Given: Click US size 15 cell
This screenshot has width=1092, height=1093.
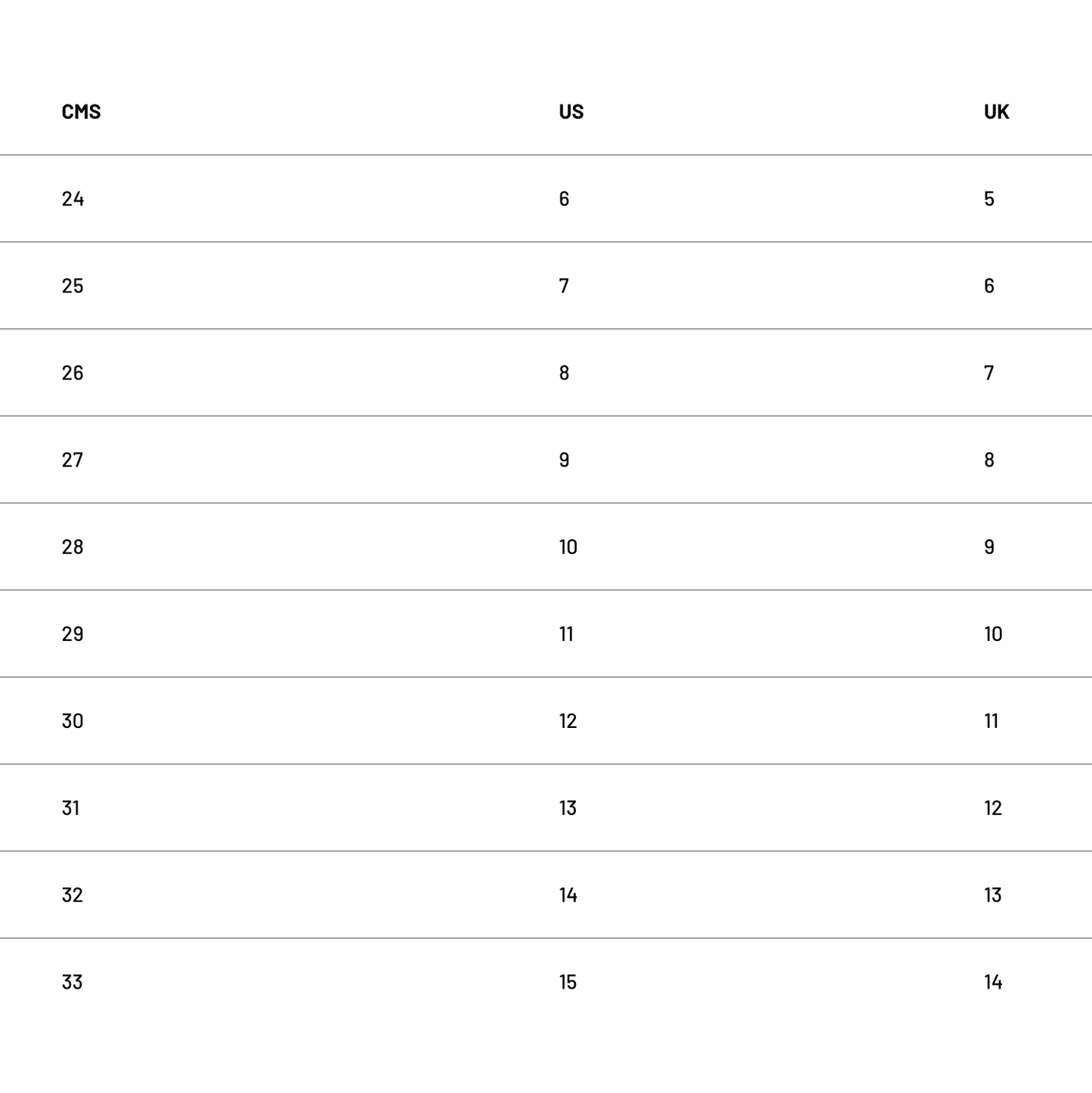Looking at the screenshot, I should (568, 982).
